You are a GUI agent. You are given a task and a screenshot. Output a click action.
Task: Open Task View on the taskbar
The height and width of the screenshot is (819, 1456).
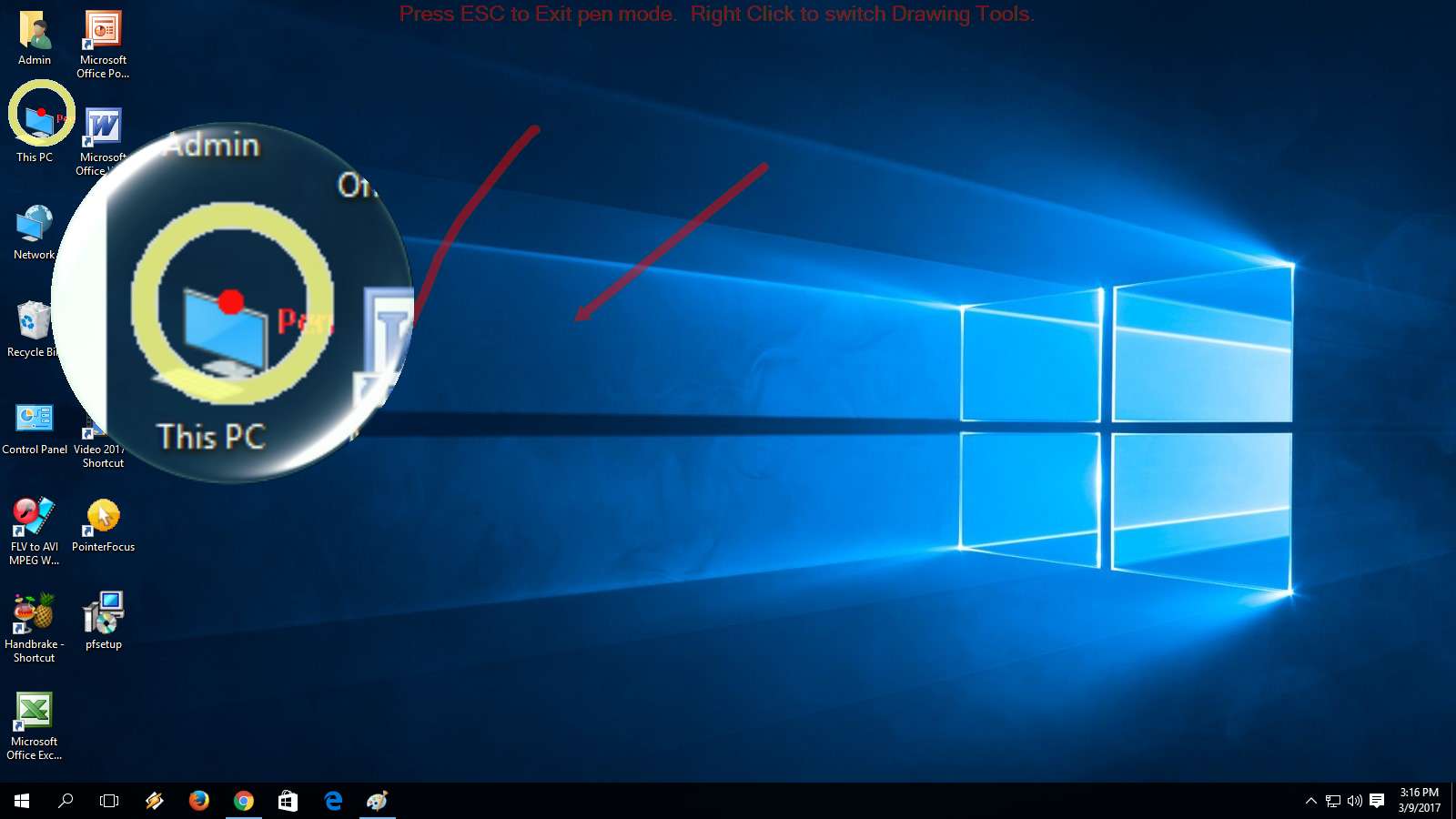108,801
